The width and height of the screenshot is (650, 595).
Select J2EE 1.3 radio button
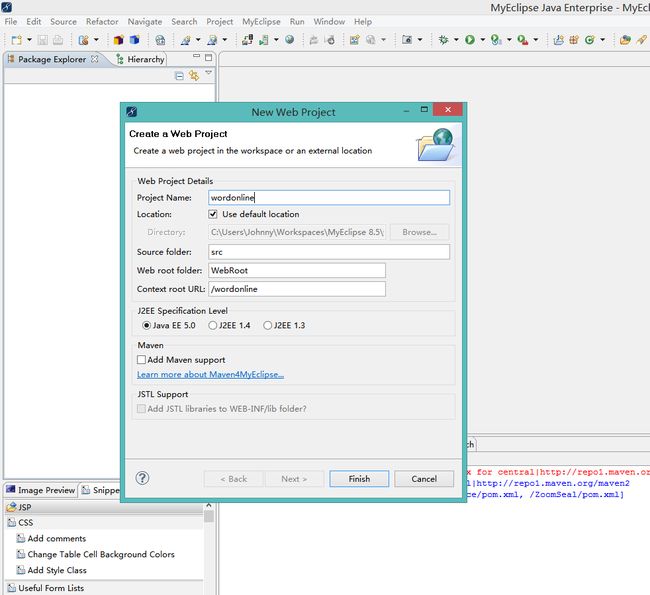pyautogui.click(x=267, y=325)
